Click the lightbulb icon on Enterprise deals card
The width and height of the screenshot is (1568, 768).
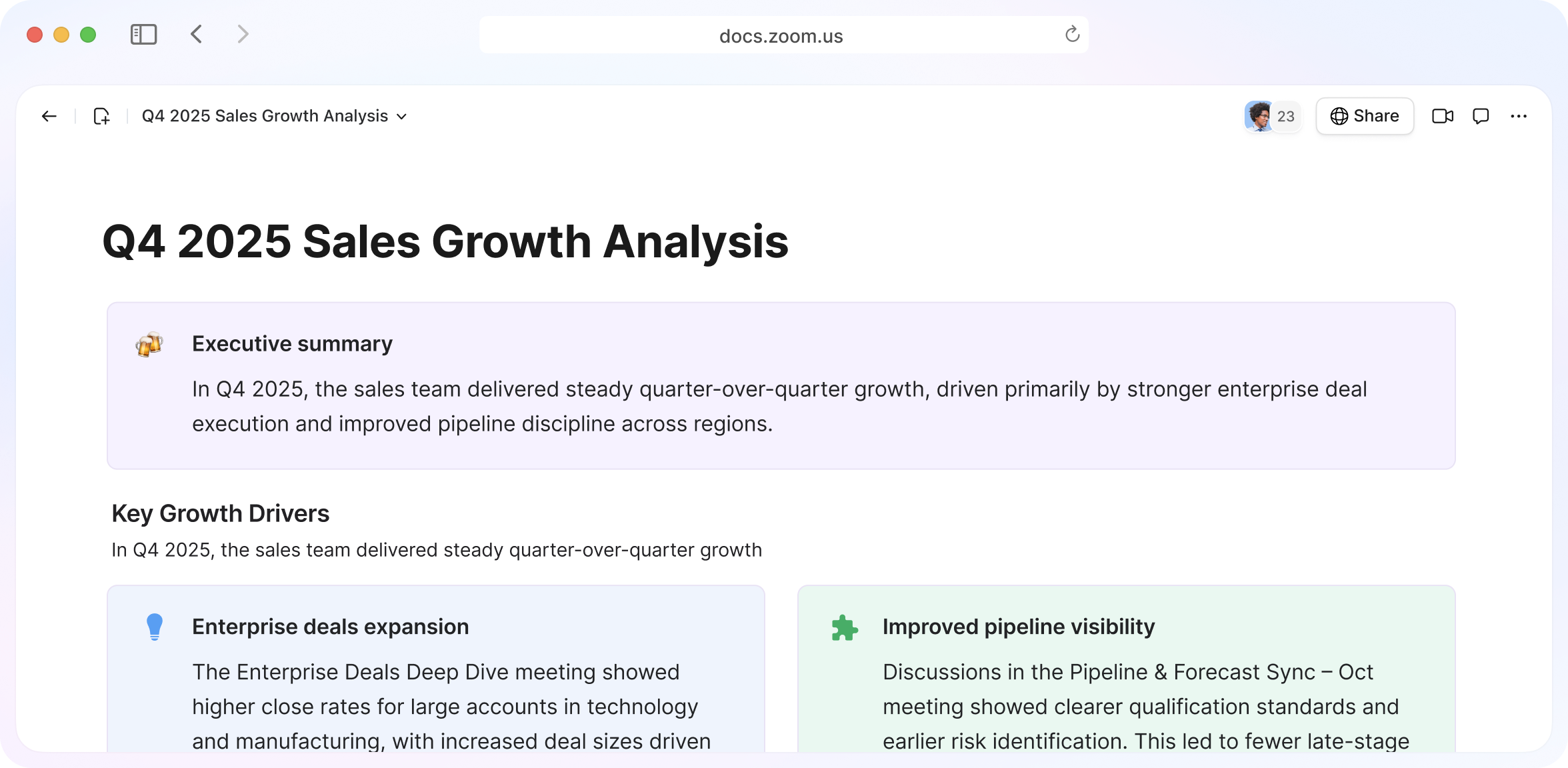pyautogui.click(x=155, y=627)
